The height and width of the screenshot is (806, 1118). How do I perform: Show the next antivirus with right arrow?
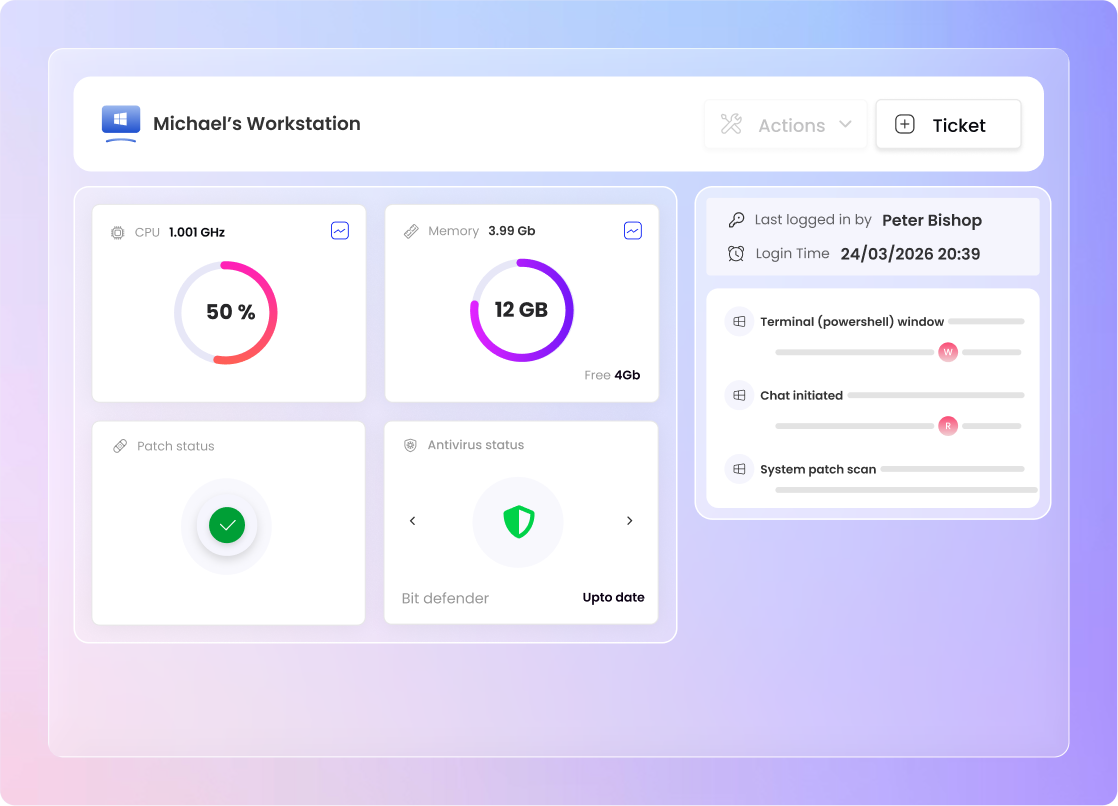point(629,521)
